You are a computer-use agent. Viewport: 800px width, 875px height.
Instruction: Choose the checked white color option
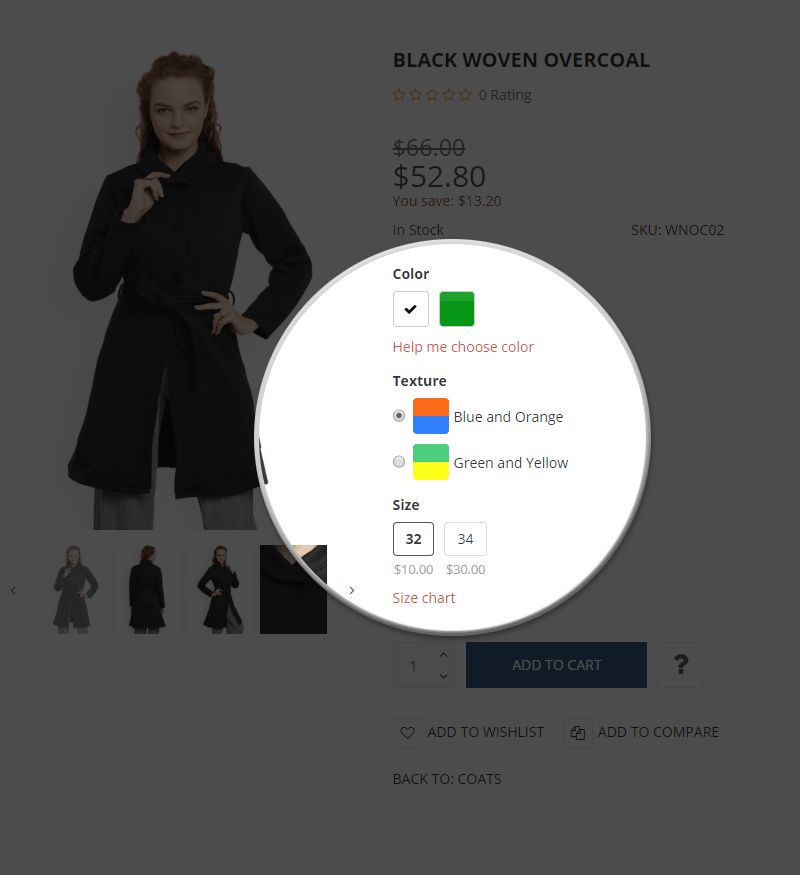[411, 309]
